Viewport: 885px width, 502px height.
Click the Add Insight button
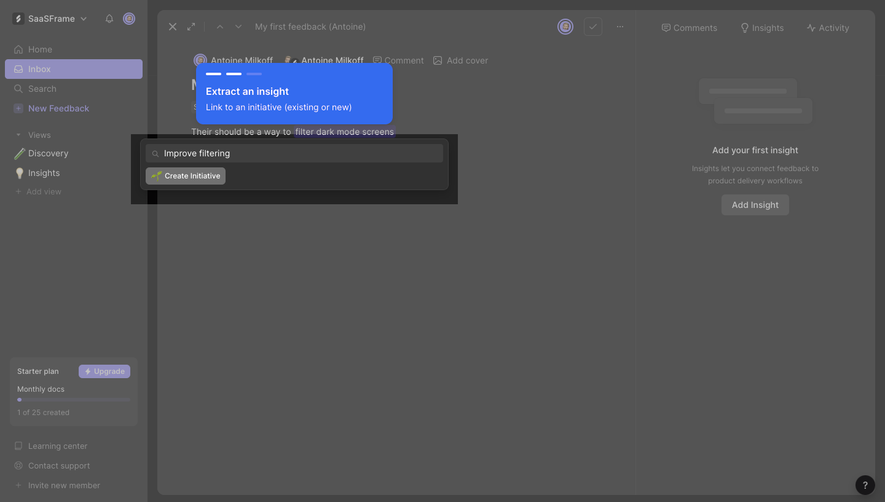pos(755,205)
